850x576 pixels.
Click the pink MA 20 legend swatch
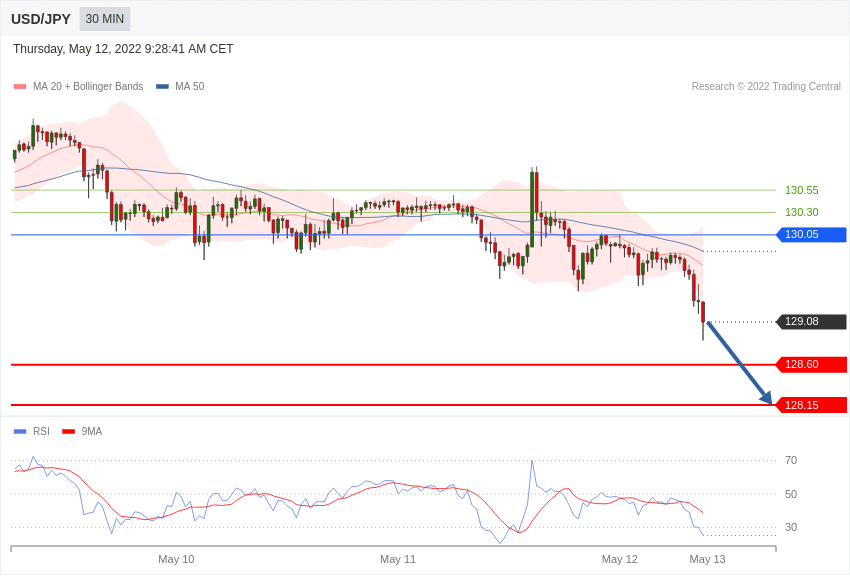point(20,86)
